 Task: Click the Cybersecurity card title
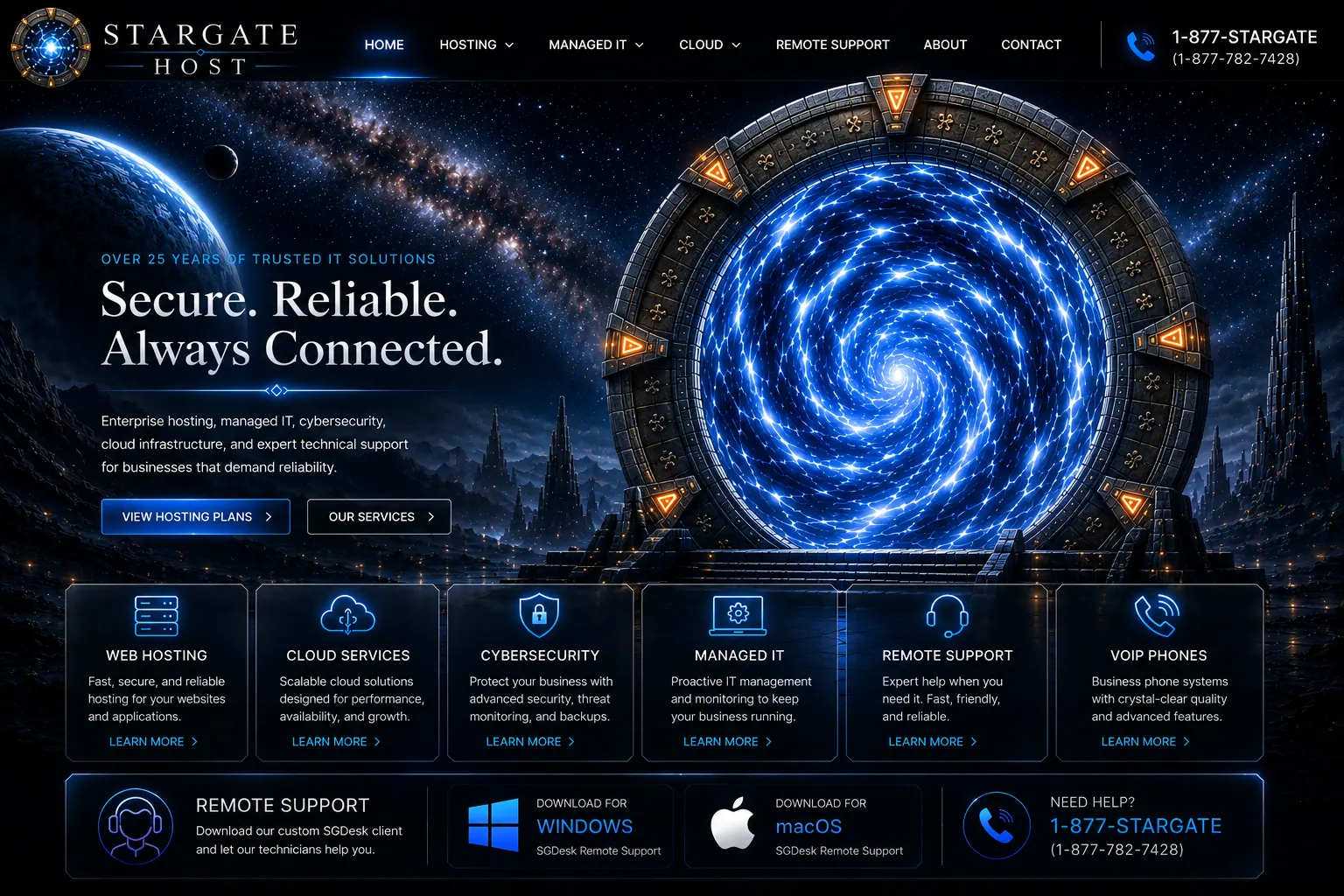(540, 655)
